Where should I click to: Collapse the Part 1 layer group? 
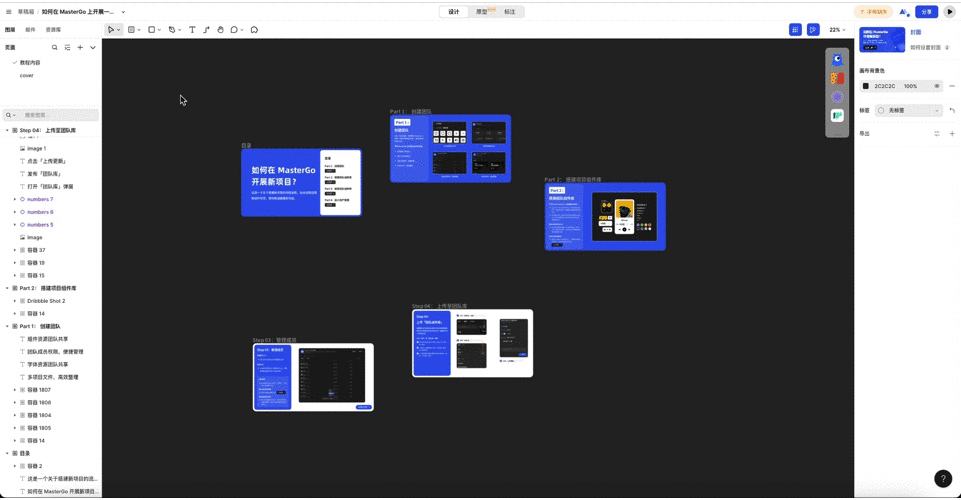(7, 326)
